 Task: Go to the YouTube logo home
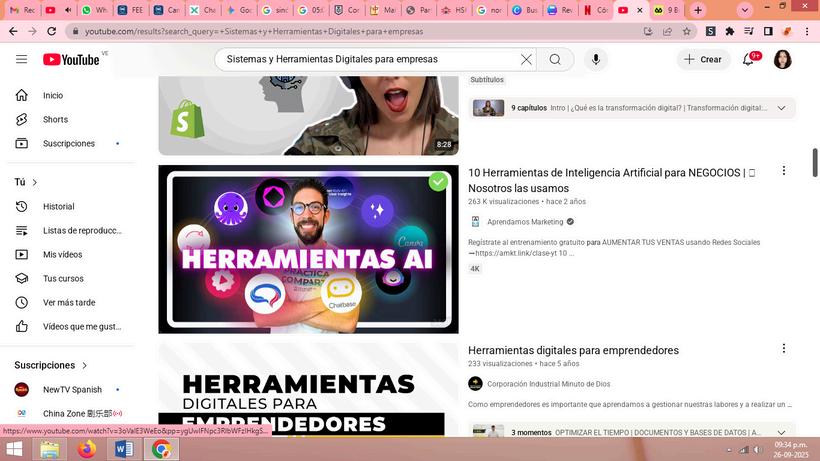(71, 60)
